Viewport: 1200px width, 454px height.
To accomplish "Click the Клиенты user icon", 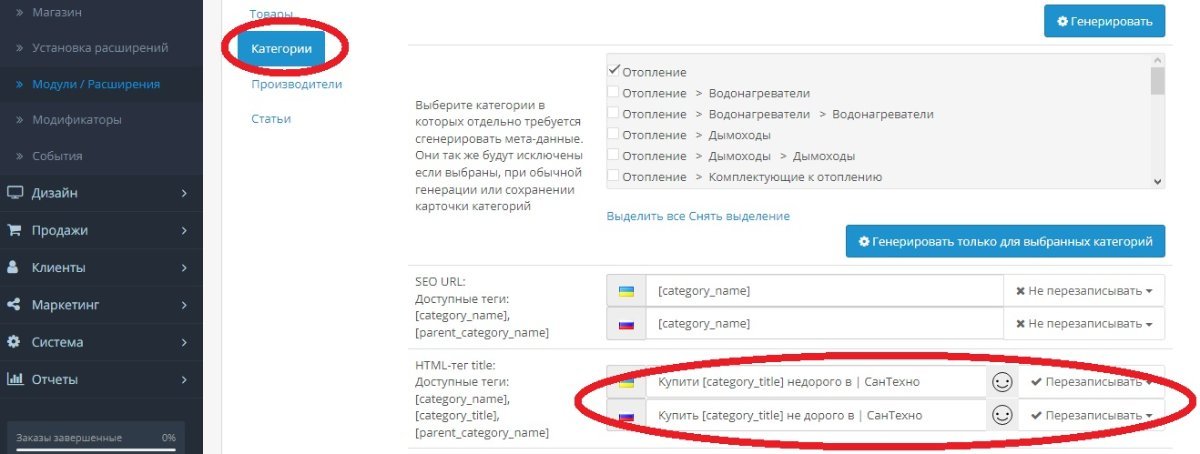I will (x=14, y=267).
